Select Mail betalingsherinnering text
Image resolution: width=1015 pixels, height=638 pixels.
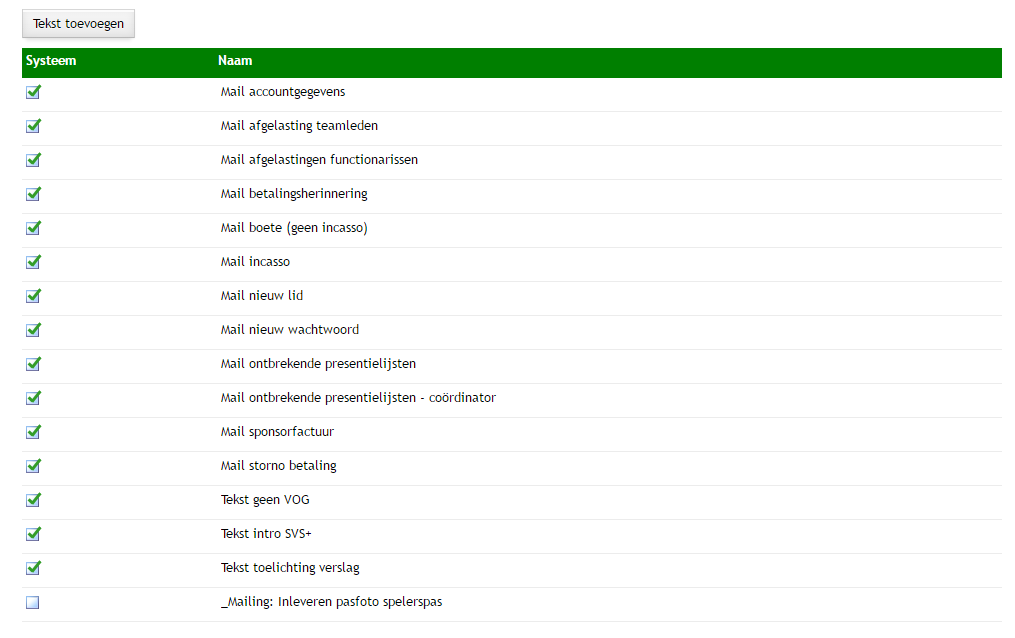(x=294, y=194)
